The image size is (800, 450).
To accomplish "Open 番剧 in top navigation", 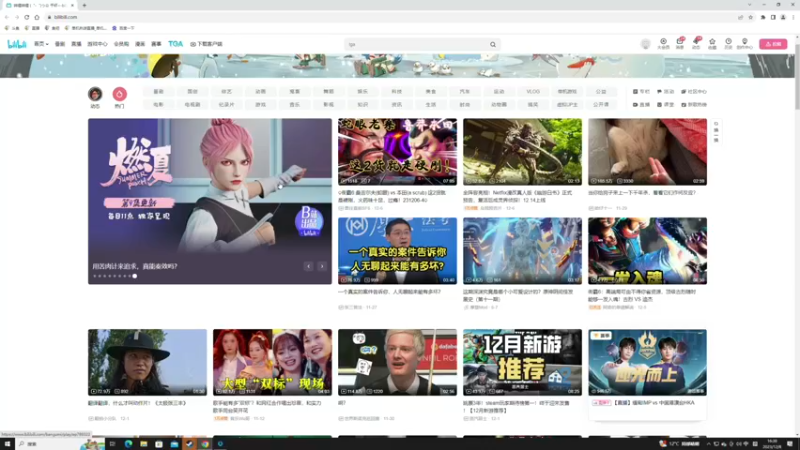I will (60, 44).
